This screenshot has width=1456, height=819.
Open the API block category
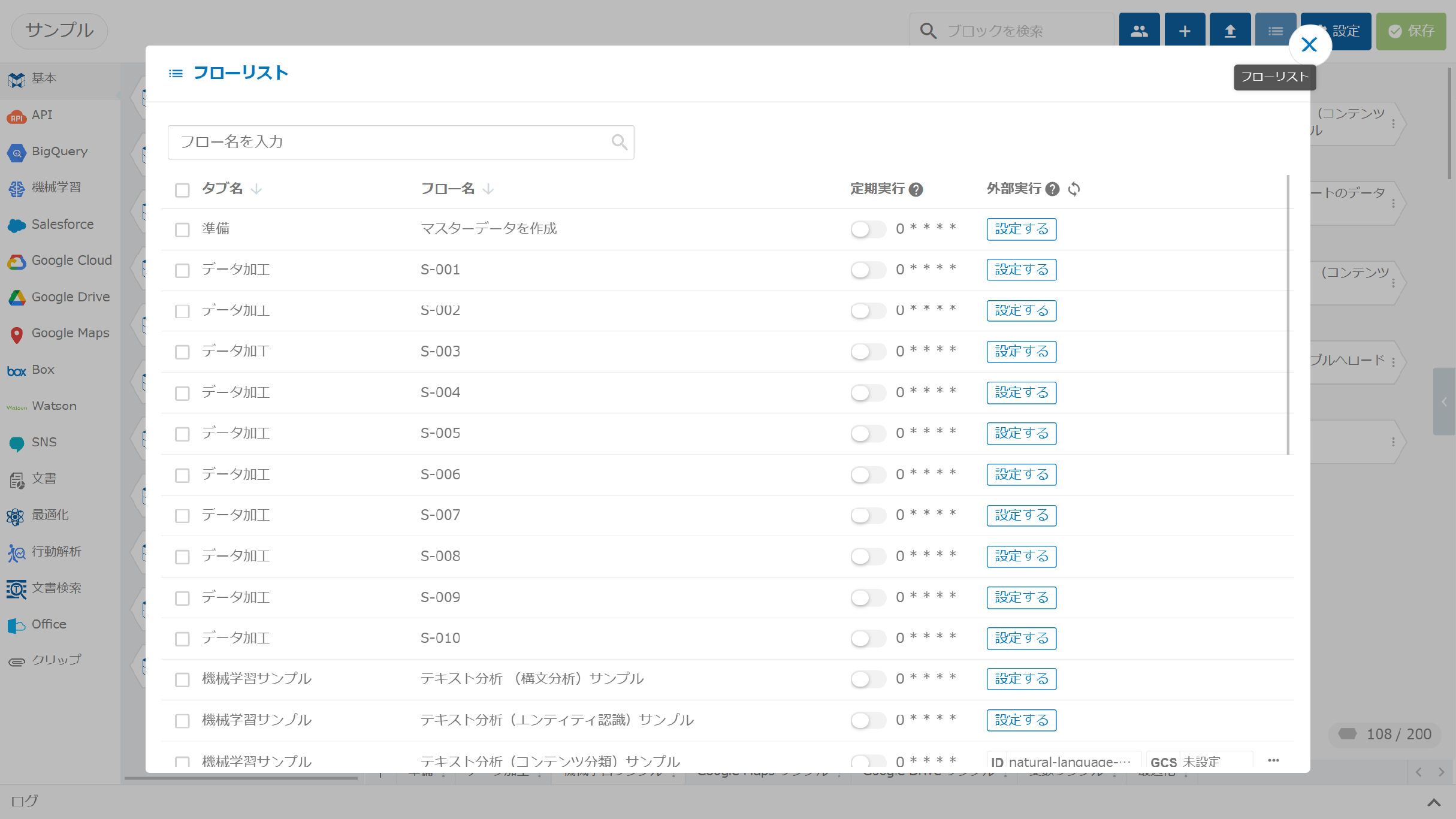[x=60, y=115]
